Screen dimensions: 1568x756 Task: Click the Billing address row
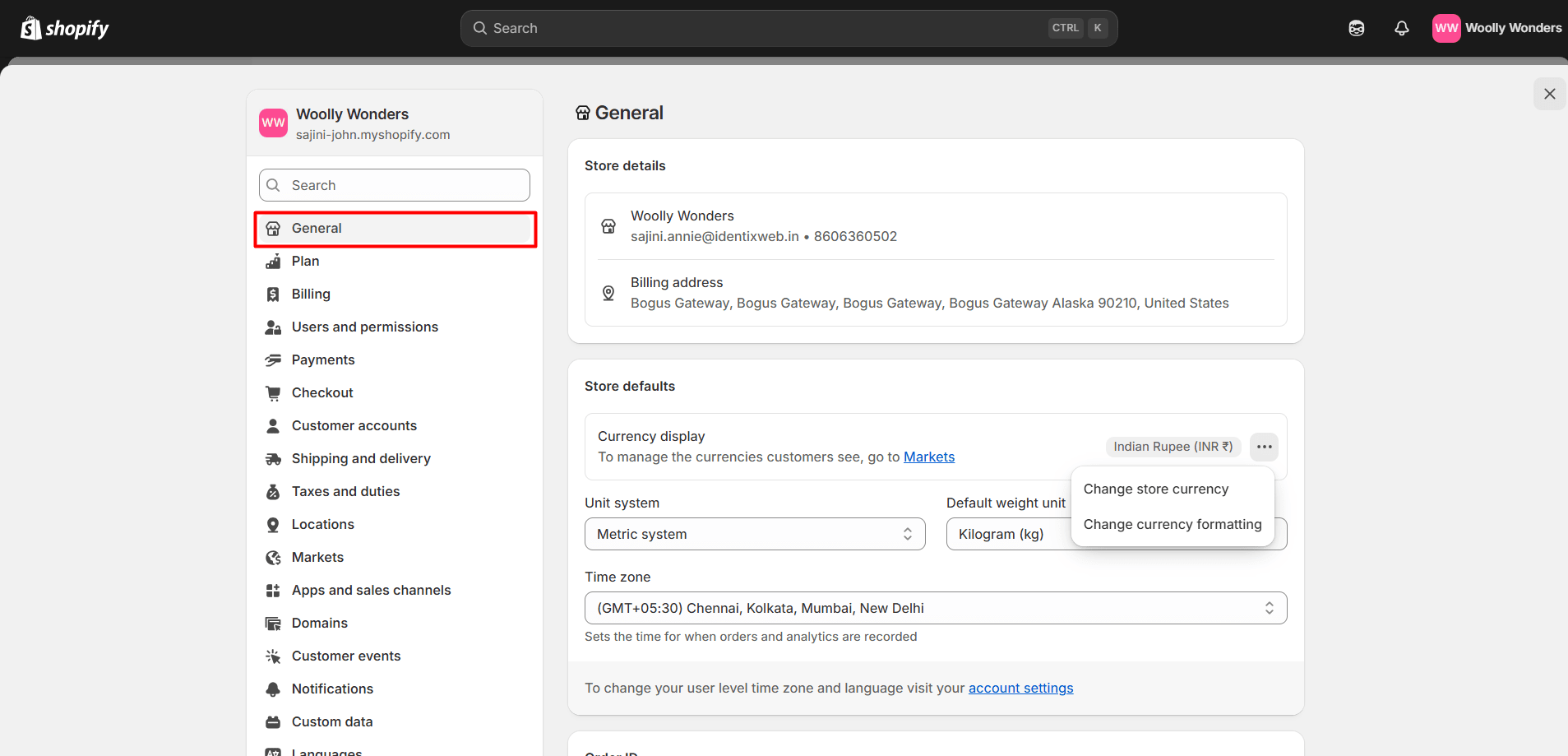[x=936, y=293]
